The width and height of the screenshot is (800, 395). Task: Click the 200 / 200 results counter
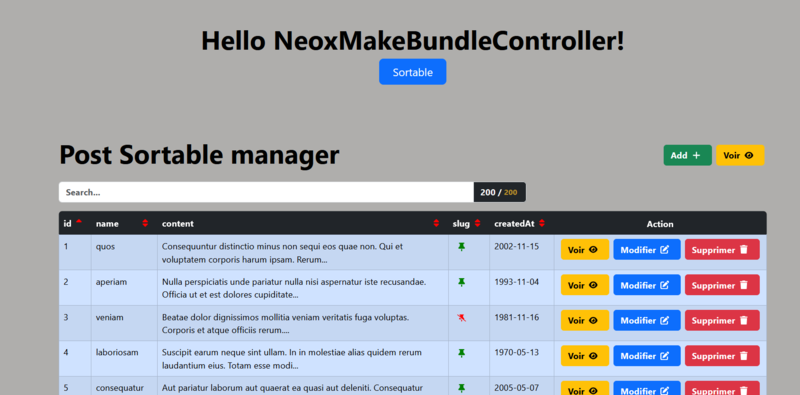coord(499,192)
